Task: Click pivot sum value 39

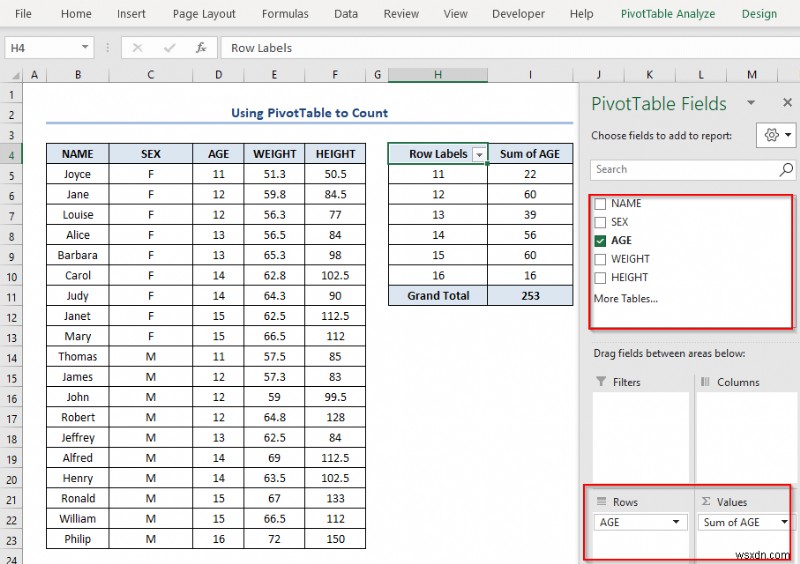Action: (x=530, y=215)
